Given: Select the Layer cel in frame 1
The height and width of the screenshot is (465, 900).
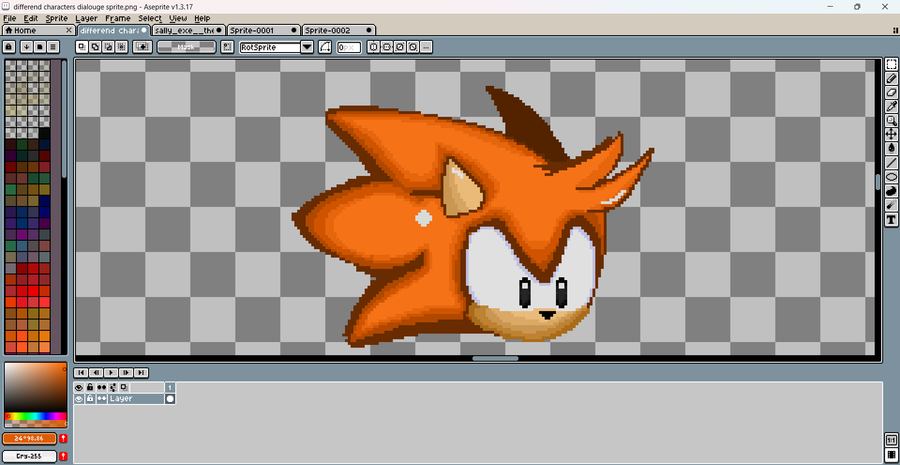Looking at the screenshot, I should 170,398.
